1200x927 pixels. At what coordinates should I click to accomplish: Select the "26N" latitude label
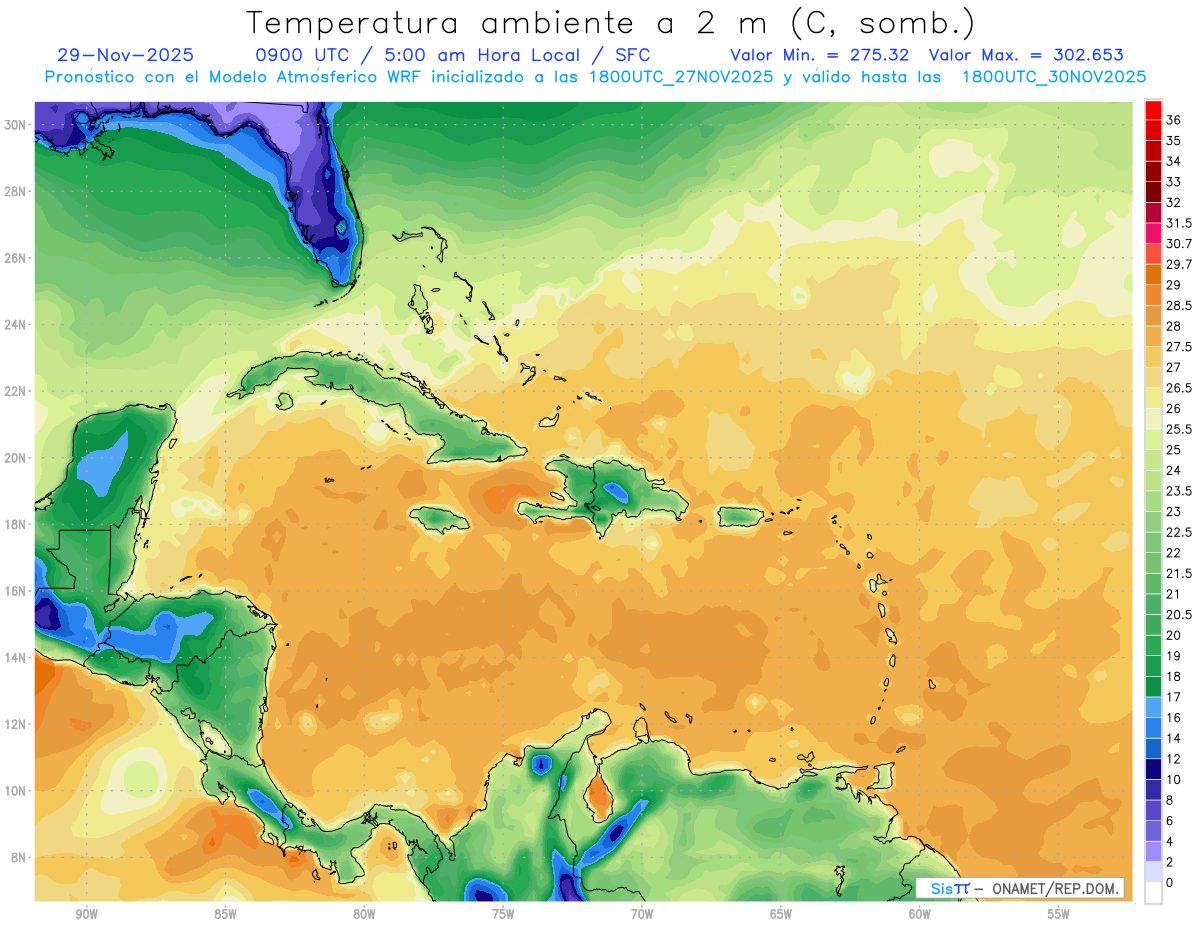pyautogui.click(x=15, y=258)
